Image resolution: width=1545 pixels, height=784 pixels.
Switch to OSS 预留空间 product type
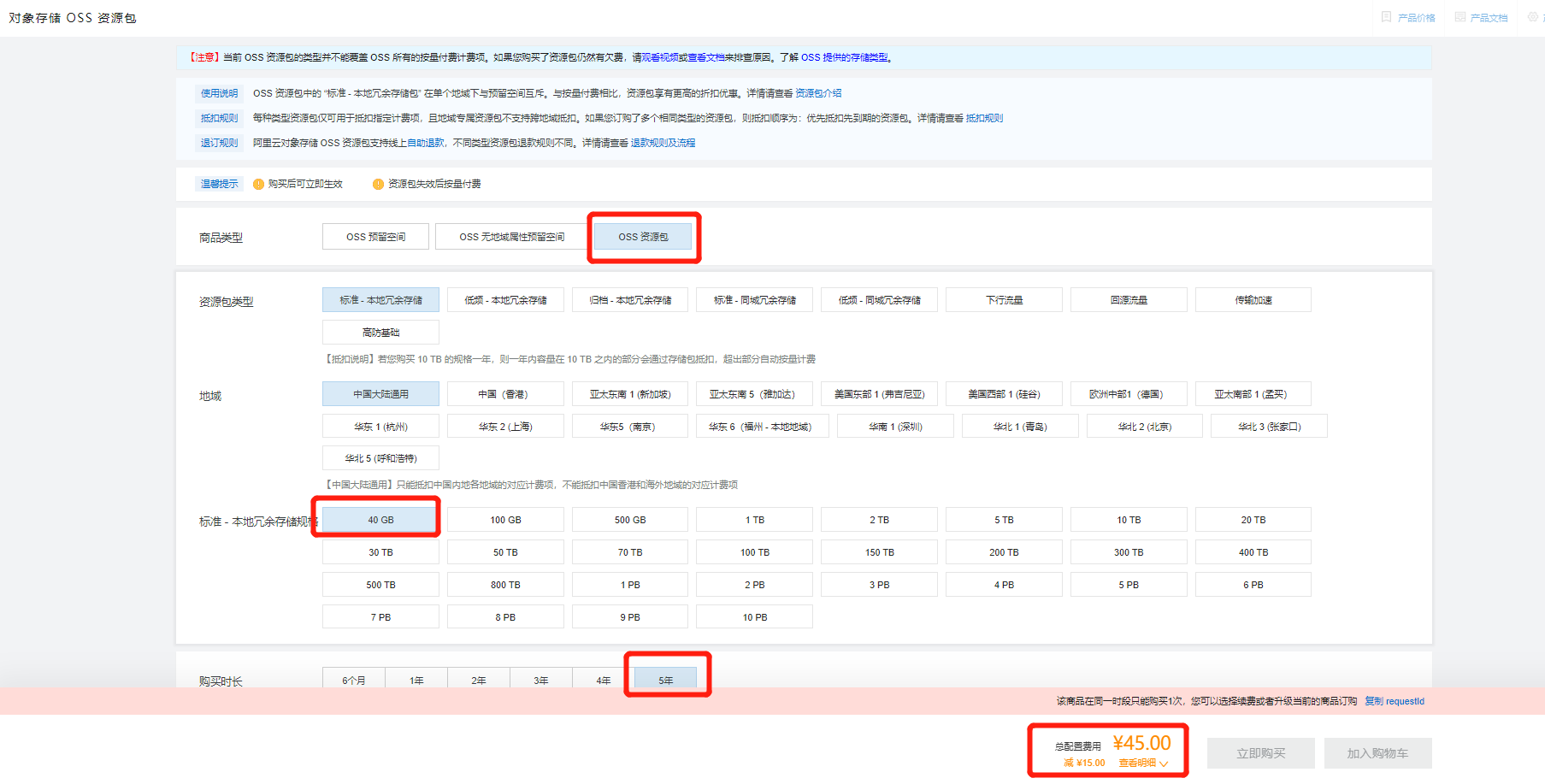[x=375, y=237]
